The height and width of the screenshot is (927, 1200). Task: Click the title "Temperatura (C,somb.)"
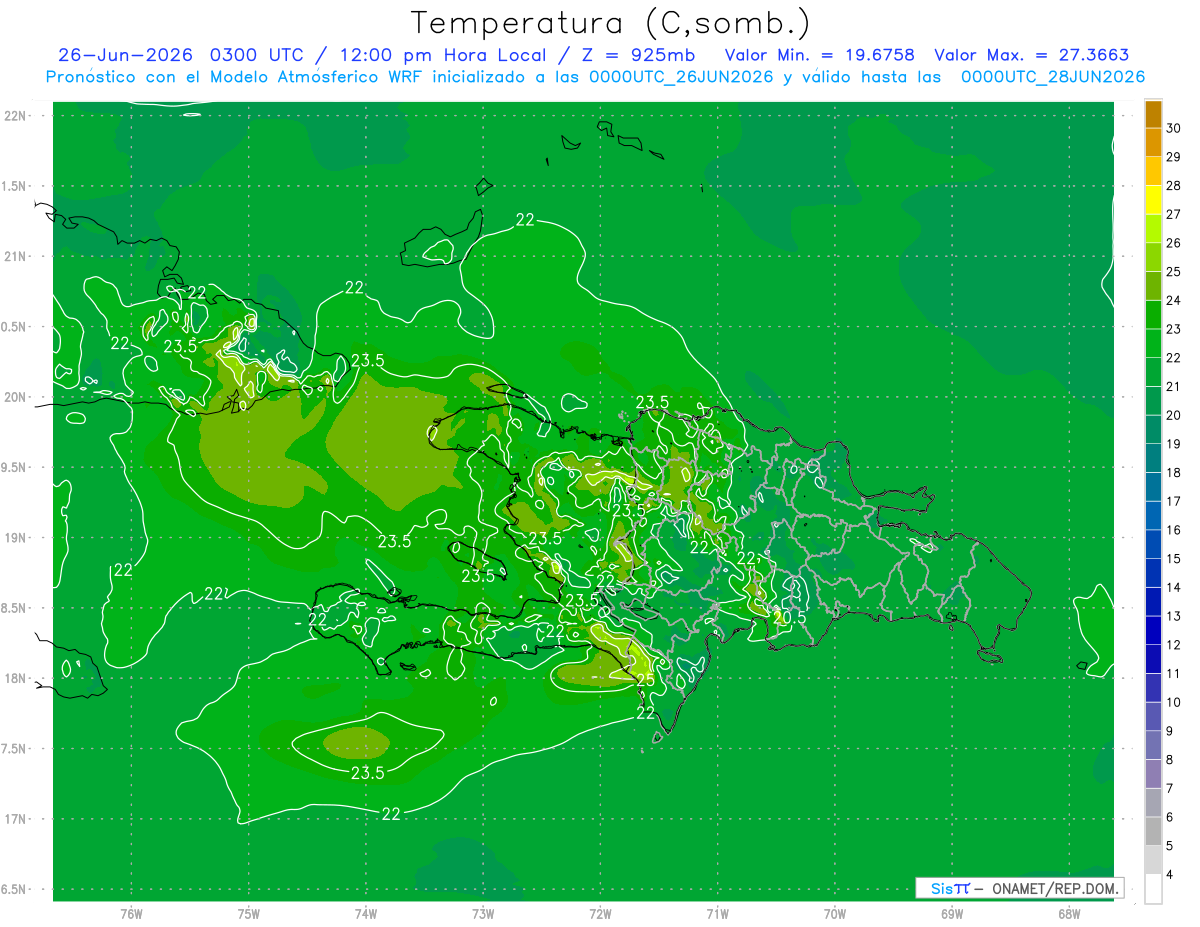tap(610, 23)
